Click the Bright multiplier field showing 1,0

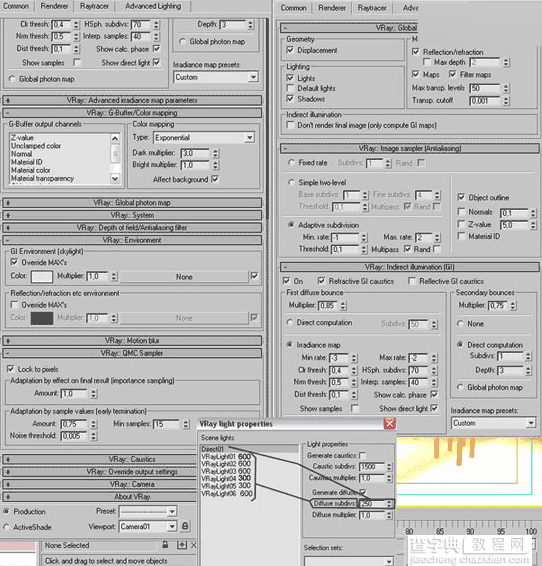point(195,165)
